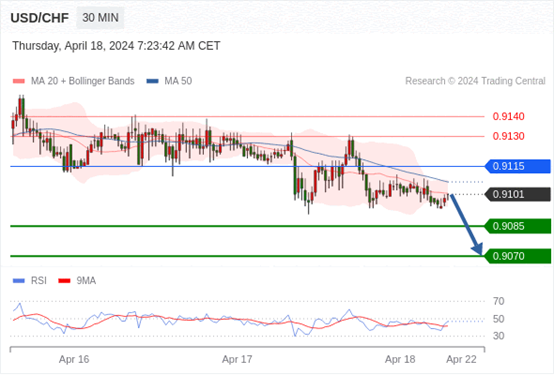Image resolution: width=554 pixels, height=375 pixels.
Task: Click the MA 20 + Bollinger Bands swatch
Action: click(x=19, y=81)
